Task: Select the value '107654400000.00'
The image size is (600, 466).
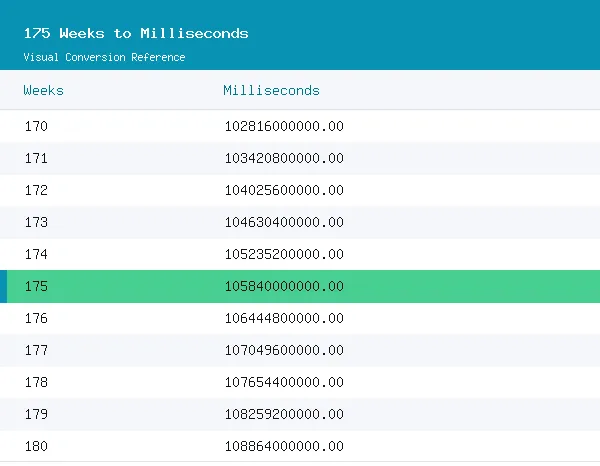Action: click(x=284, y=382)
